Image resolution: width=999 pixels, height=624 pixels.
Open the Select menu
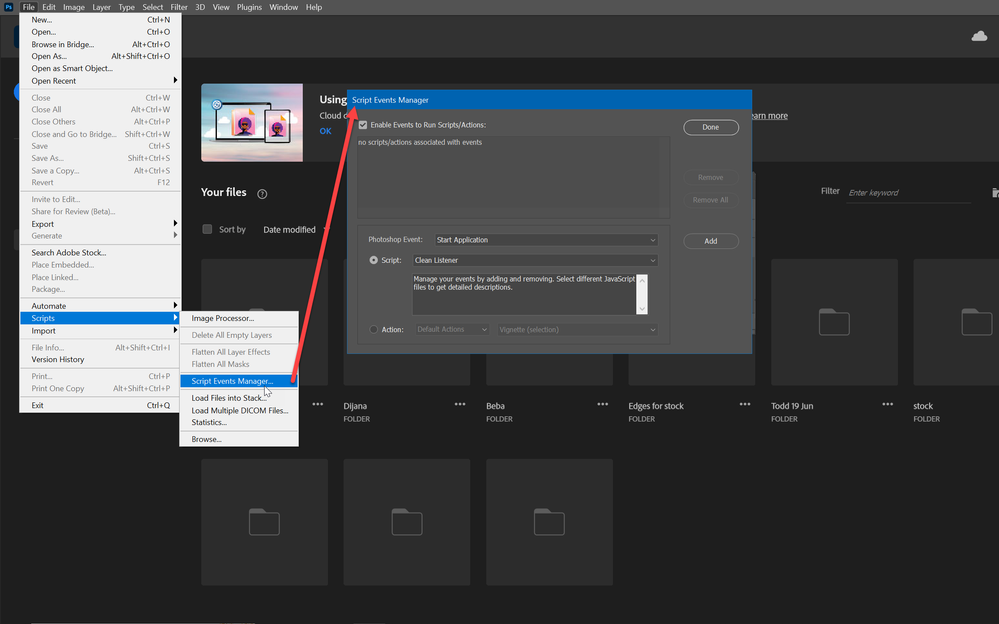click(153, 7)
